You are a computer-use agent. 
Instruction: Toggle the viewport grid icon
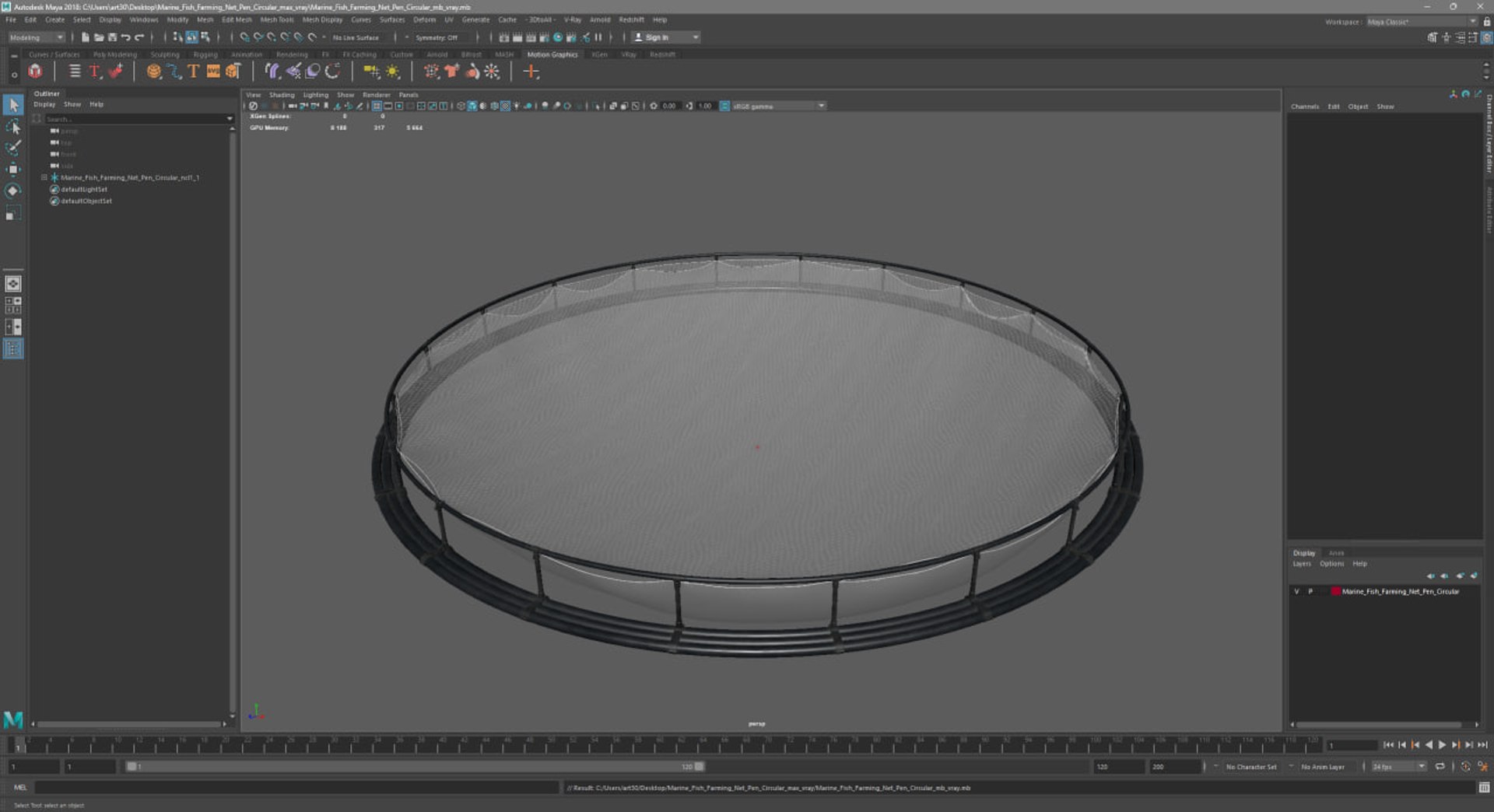click(x=377, y=106)
